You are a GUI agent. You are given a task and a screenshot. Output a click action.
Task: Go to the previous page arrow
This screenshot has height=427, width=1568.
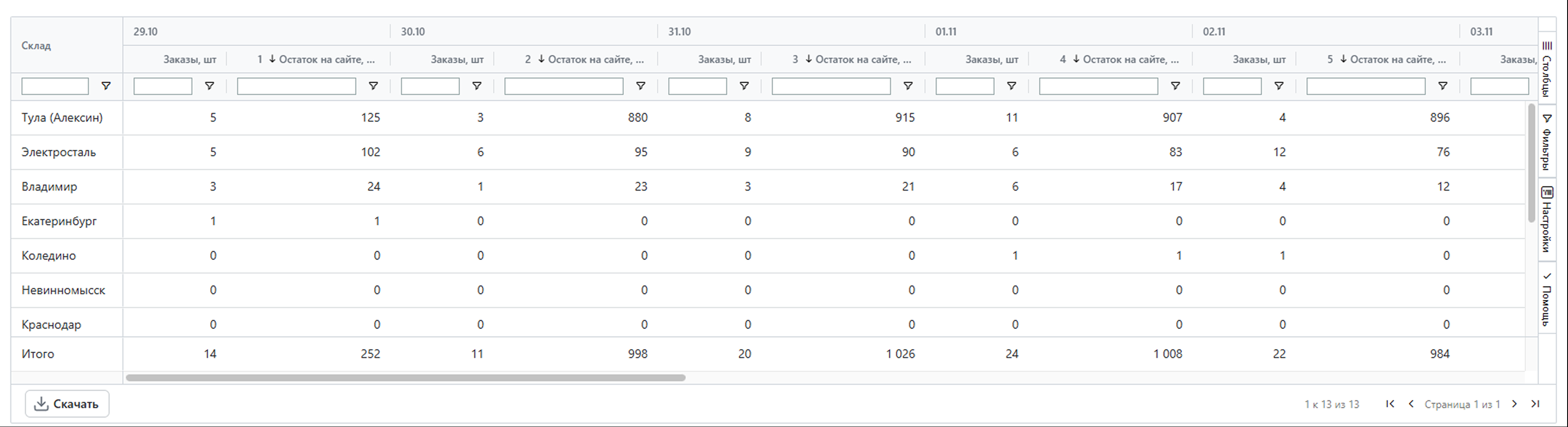point(1411,404)
